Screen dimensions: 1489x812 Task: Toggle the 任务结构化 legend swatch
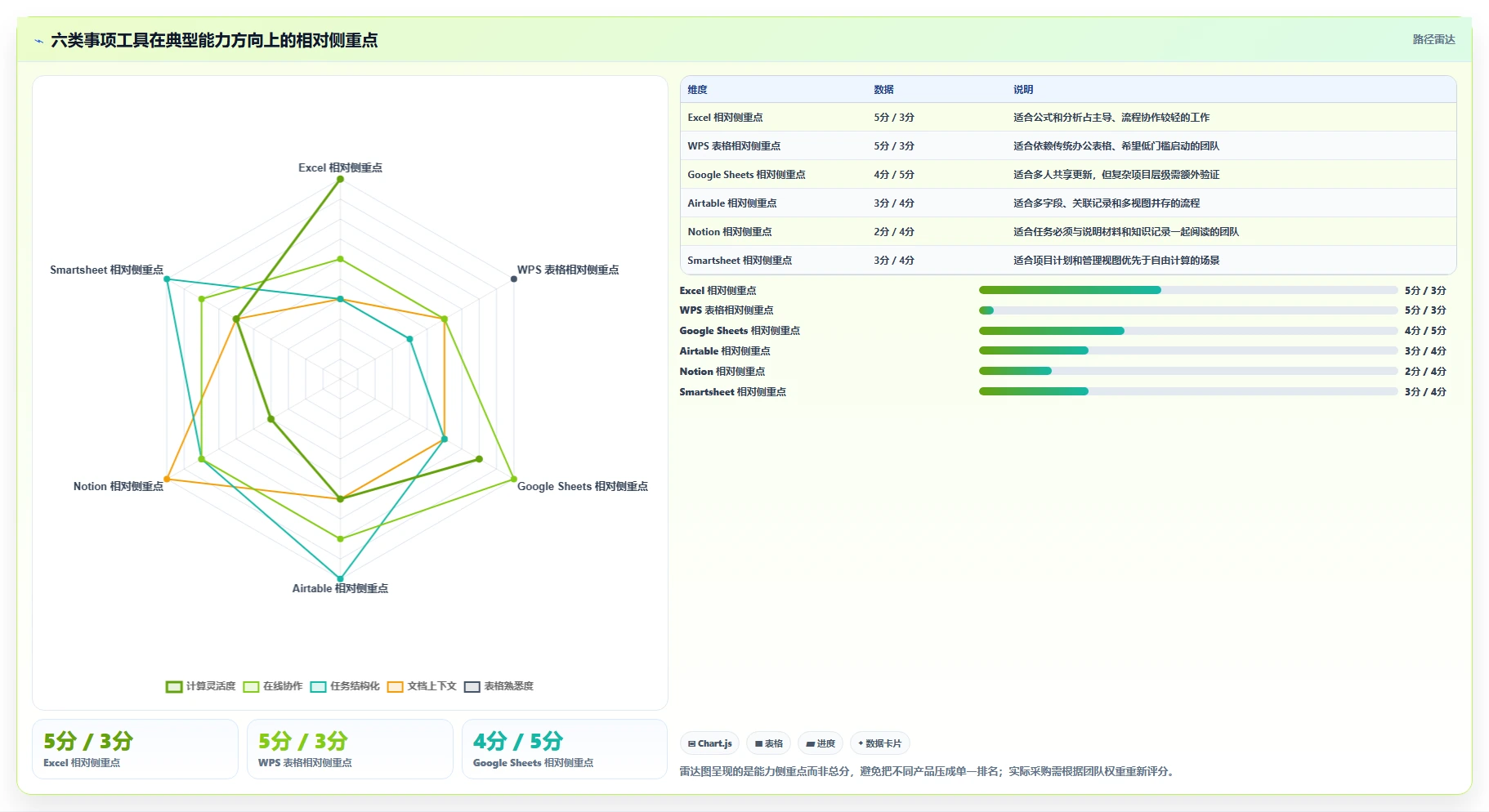pyautogui.click(x=318, y=686)
